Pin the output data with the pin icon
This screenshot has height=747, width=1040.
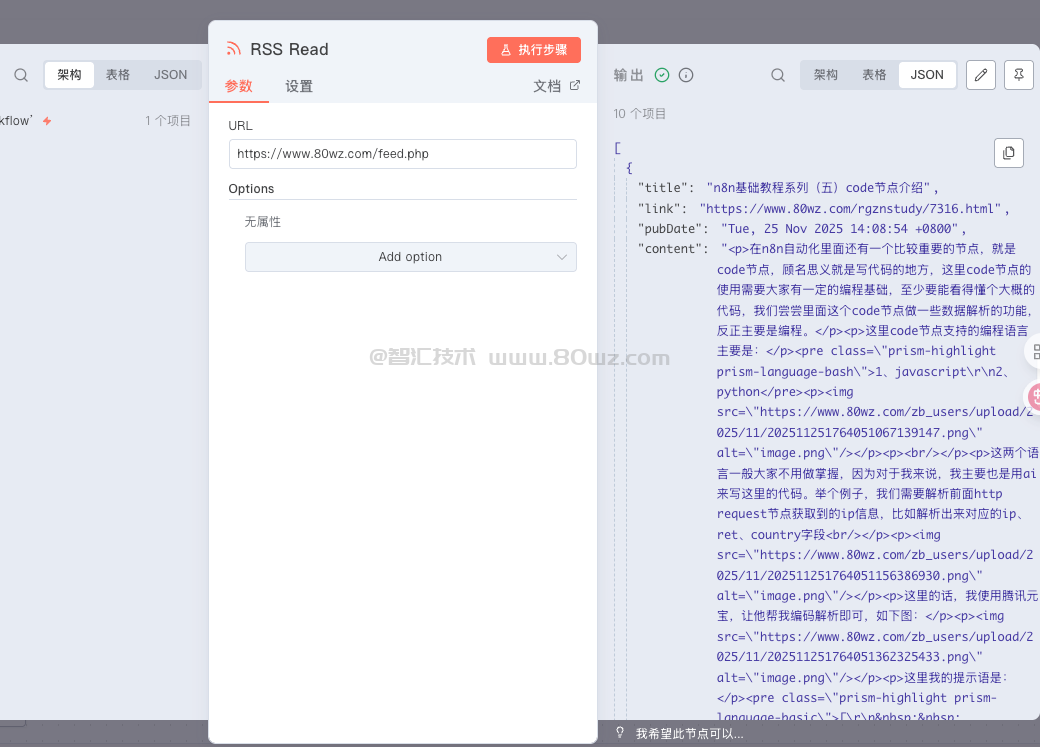click(x=1018, y=75)
